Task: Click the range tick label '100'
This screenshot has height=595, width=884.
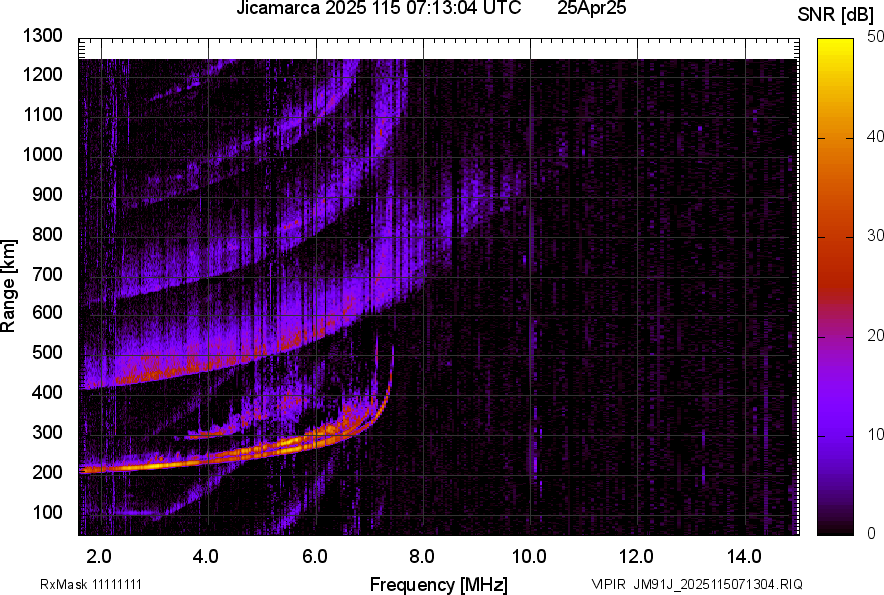Action: (x=47, y=512)
